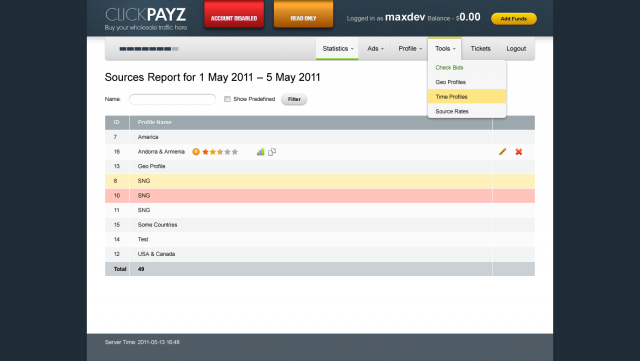Click the coin icon beside Andorra & Armenia
This screenshot has width=640, height=361.
196,152
